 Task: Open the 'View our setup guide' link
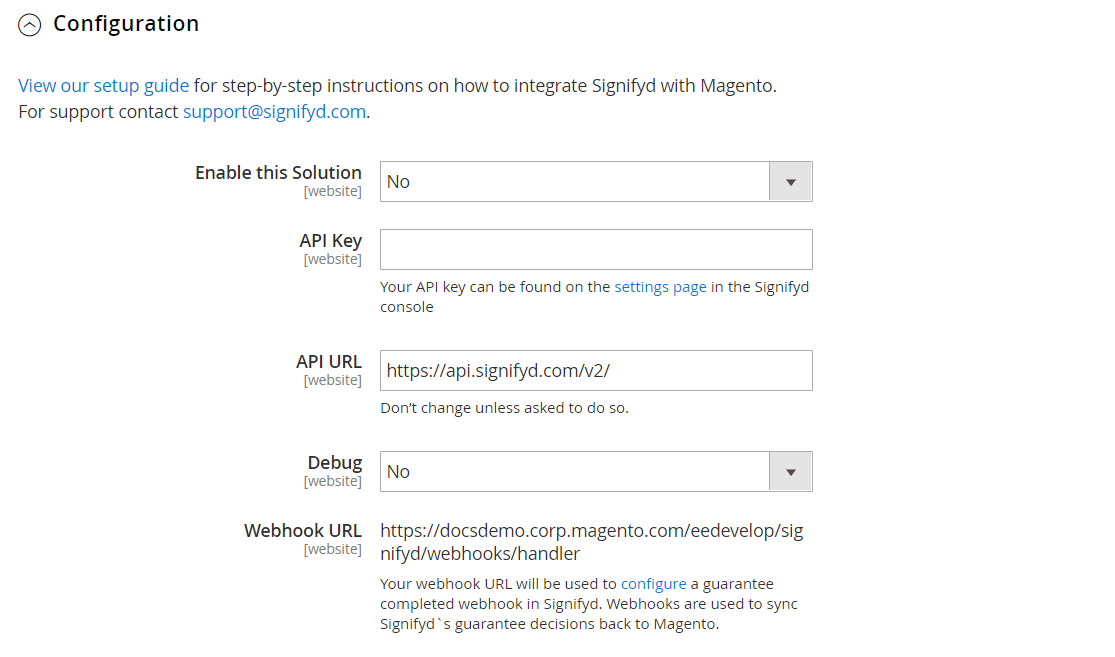(x=104, y=85)
